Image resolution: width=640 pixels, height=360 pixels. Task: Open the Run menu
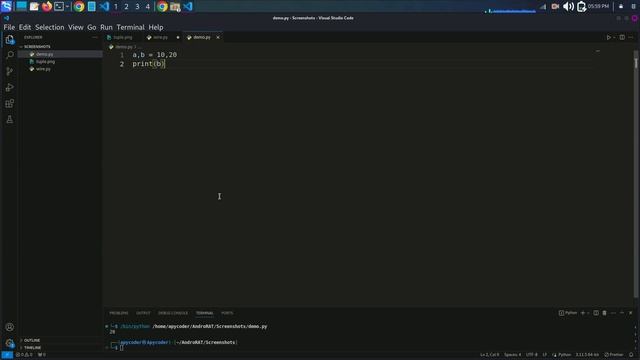pos(106,27)
